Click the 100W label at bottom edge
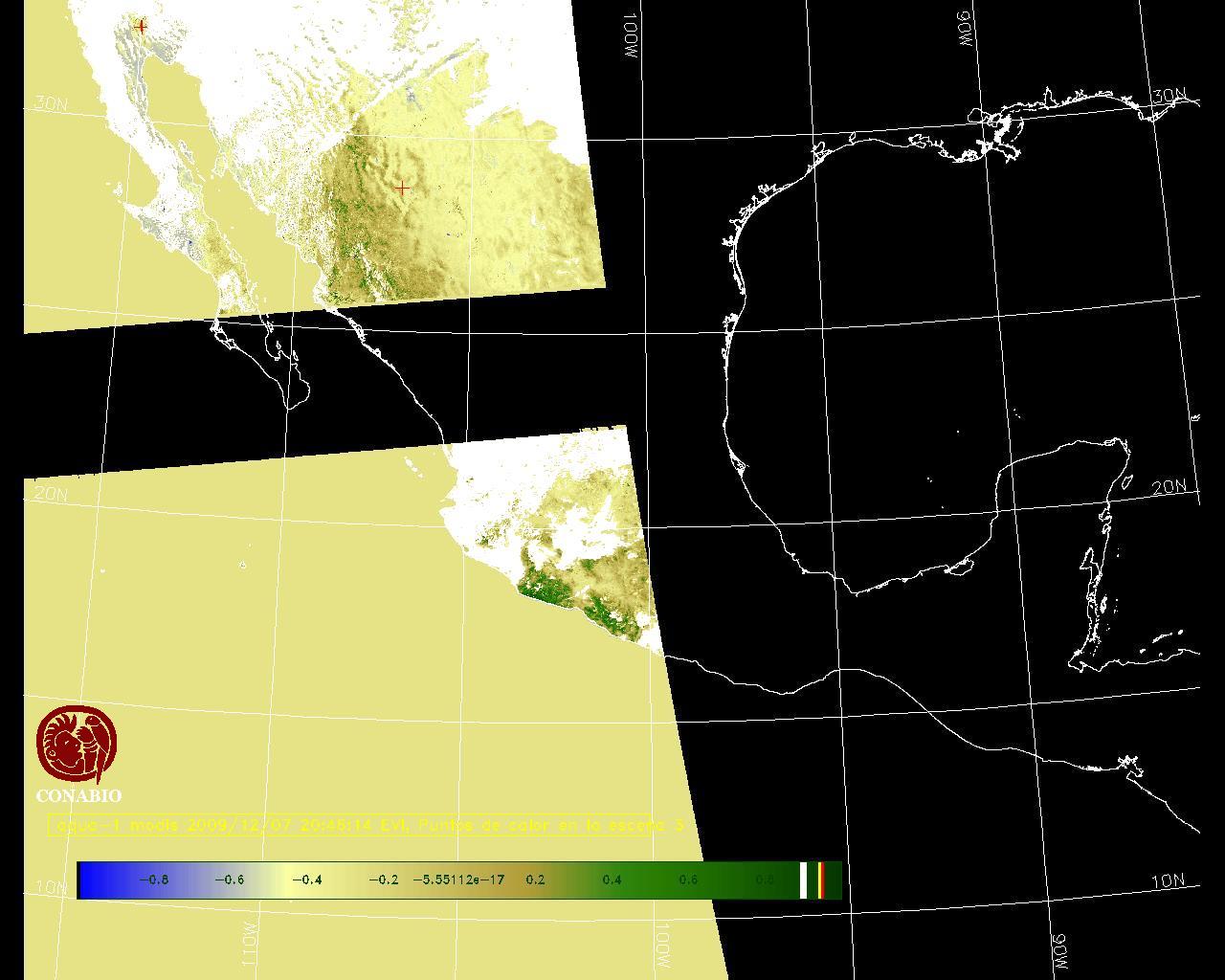 click(x=663, y=944)
